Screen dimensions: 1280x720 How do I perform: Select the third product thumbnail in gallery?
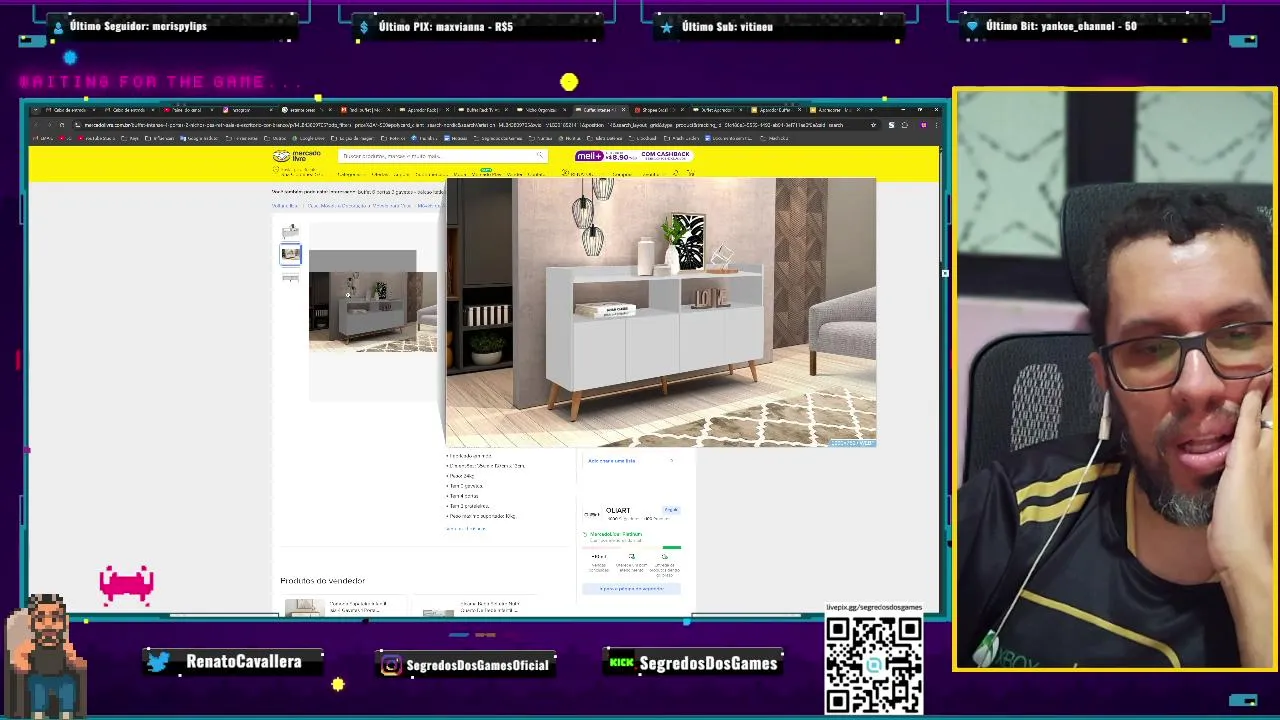coord(290,277)
